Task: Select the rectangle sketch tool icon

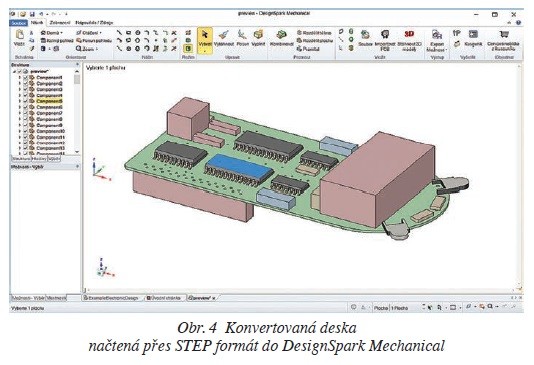Action: tap(128, 33)
